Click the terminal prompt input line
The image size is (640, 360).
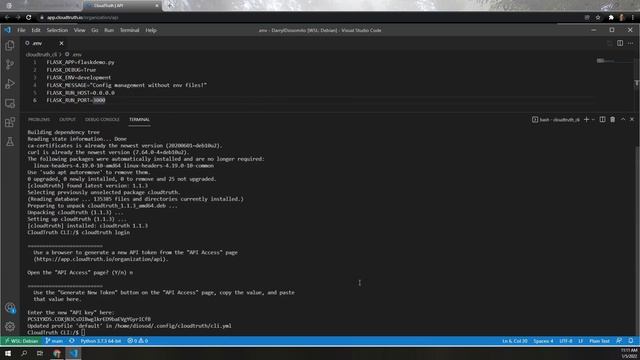pos(56,332)
